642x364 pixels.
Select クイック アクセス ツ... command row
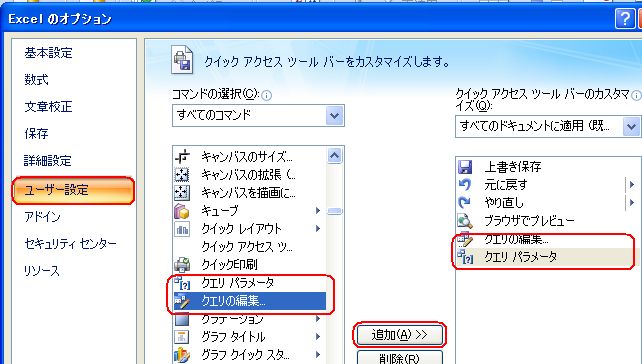click(250, 246)
